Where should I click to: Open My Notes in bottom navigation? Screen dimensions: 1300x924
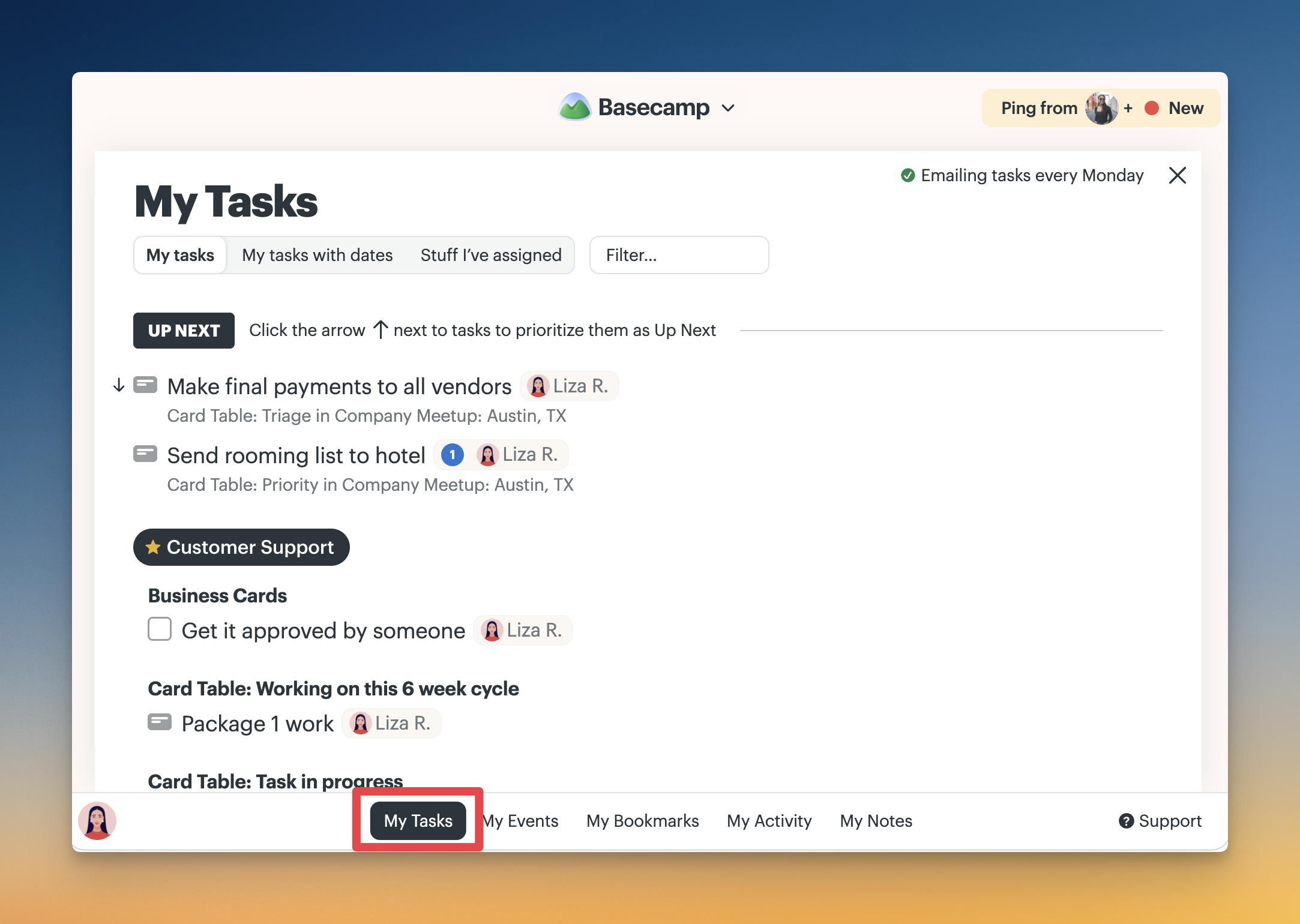(x=876, y=821)
